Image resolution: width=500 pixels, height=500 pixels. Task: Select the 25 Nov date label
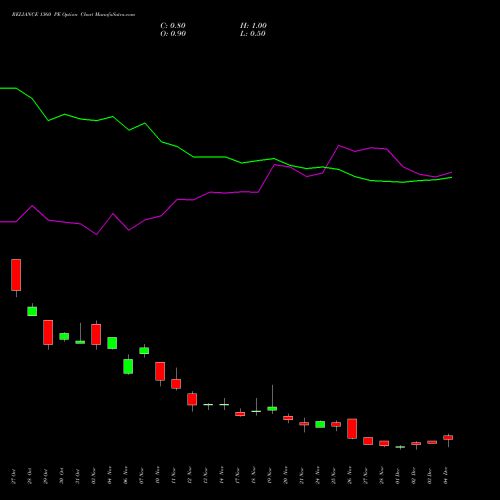[x=334, y=476]
